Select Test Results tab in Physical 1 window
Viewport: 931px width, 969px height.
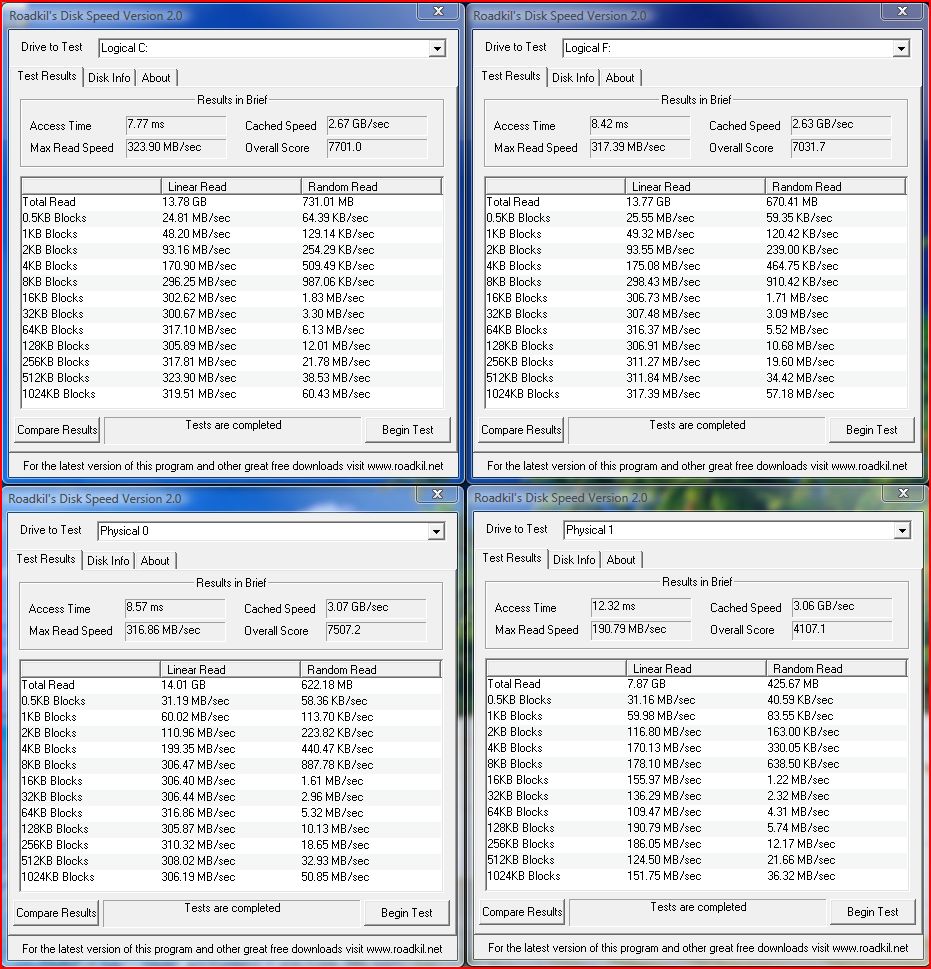(x=512, y=557)
